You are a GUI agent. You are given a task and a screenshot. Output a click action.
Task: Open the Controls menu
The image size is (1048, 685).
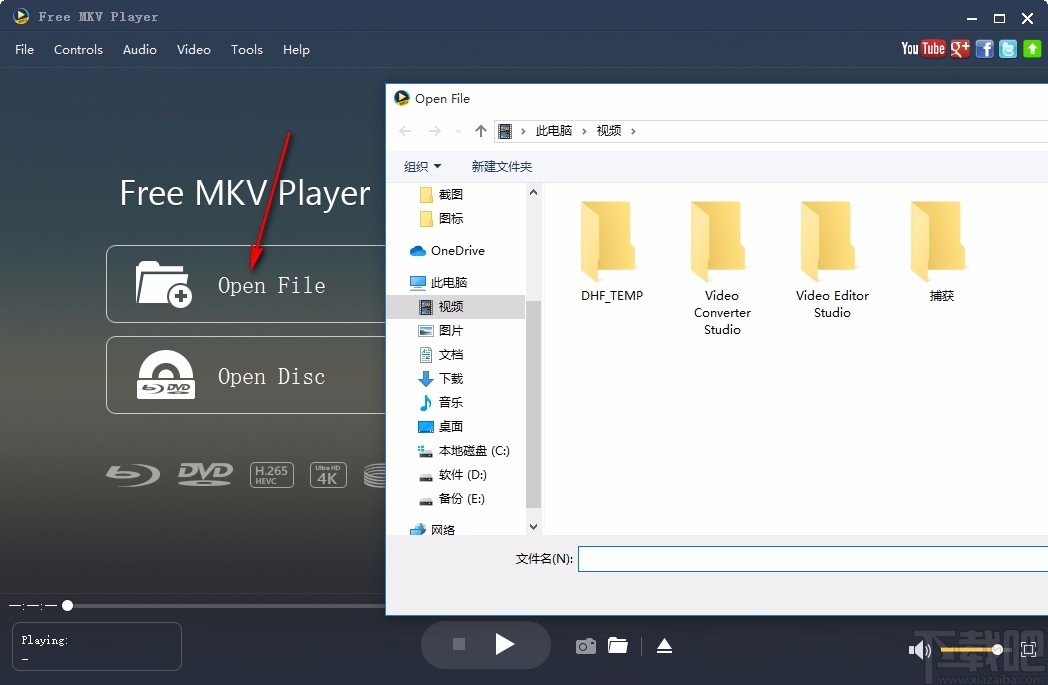point(78,49)
